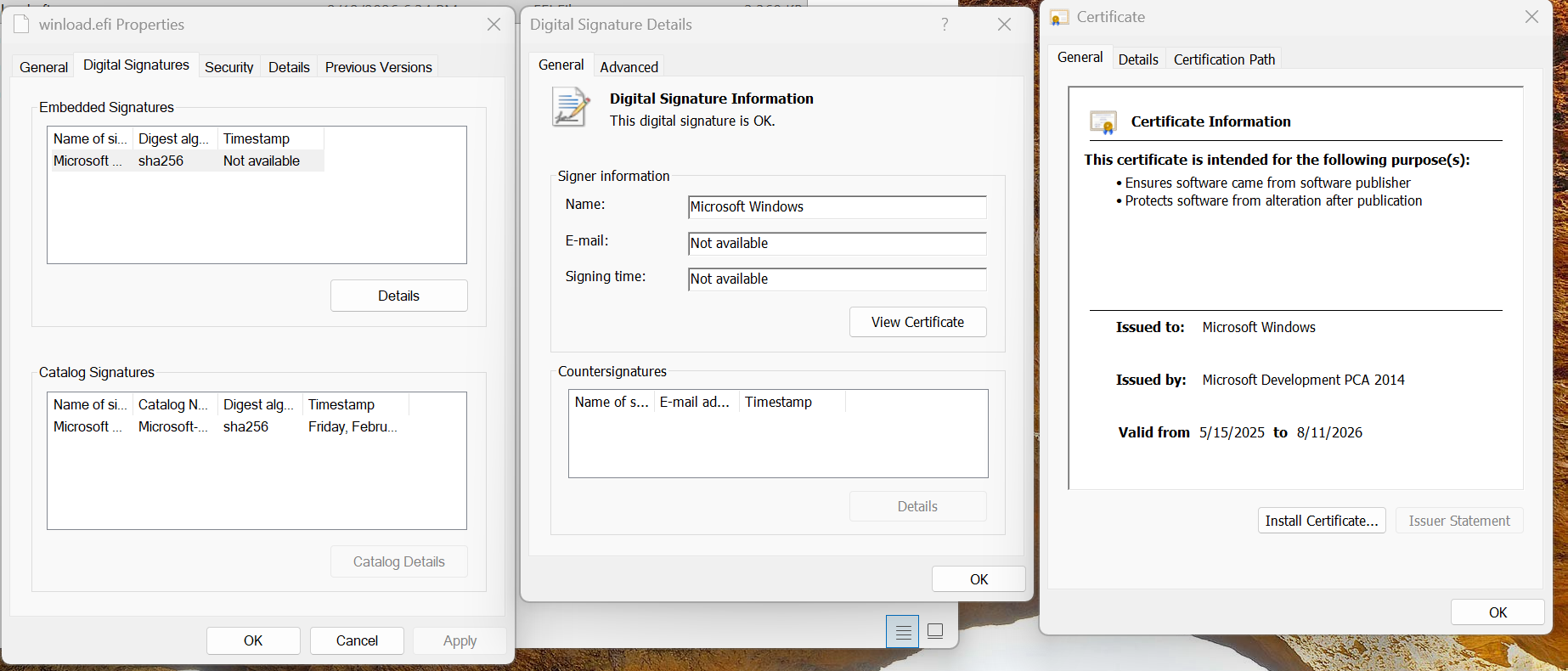Click the View Certificate button
This screenshot has height=671, width=1568.
[917, 322]
